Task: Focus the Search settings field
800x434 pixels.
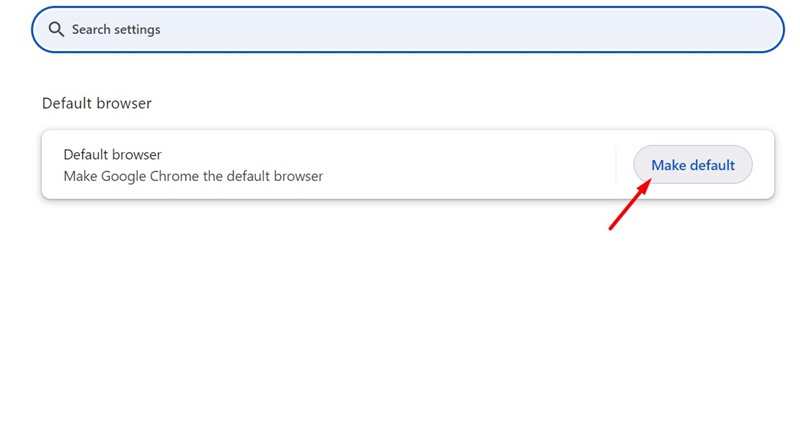Action: coord(408,30)
